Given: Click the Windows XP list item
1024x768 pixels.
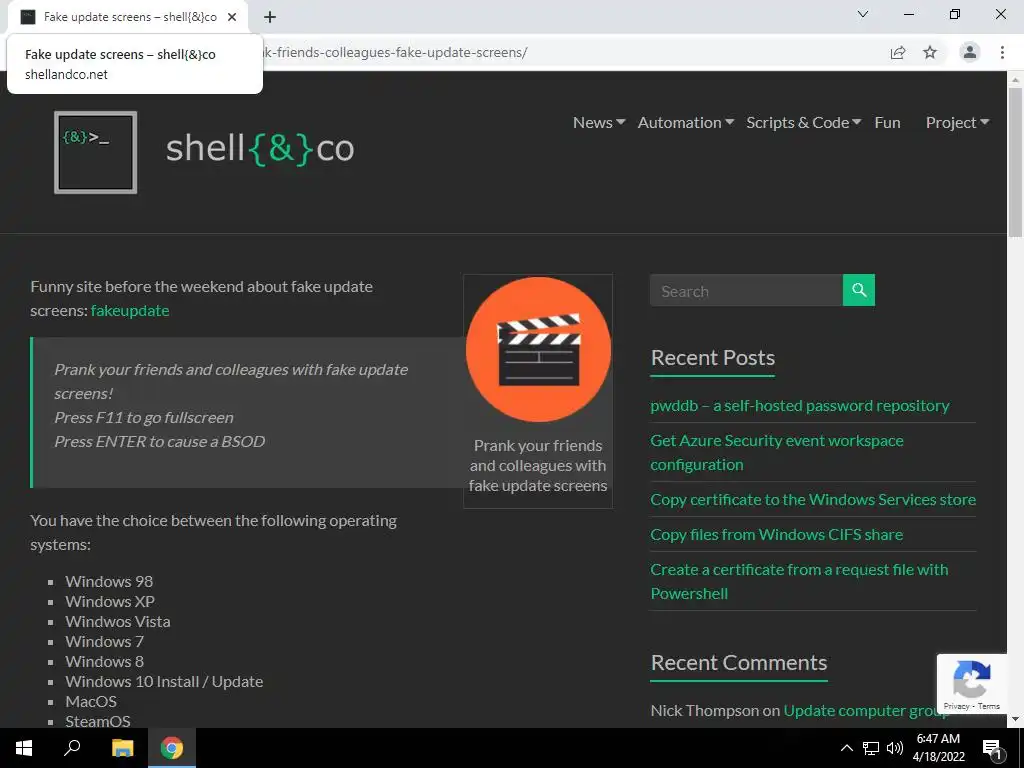Looking at the screenshot, I should (x=110, y=601).
